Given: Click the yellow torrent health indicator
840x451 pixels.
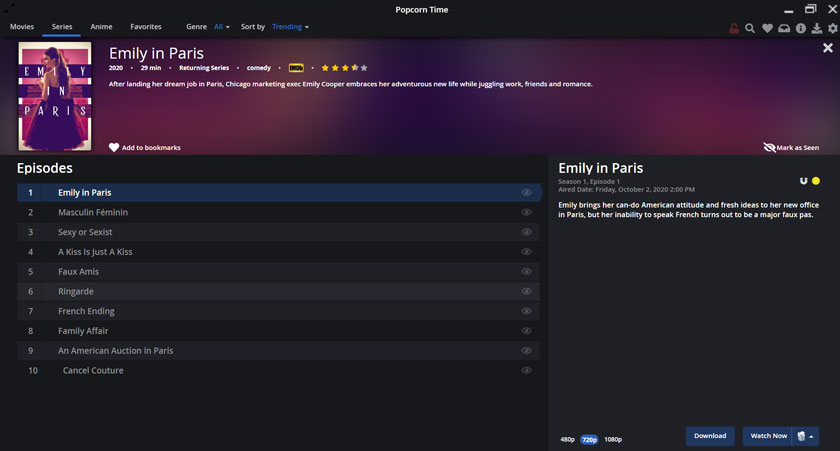Looking at the screenshot, I should click(x=815, y=181).
